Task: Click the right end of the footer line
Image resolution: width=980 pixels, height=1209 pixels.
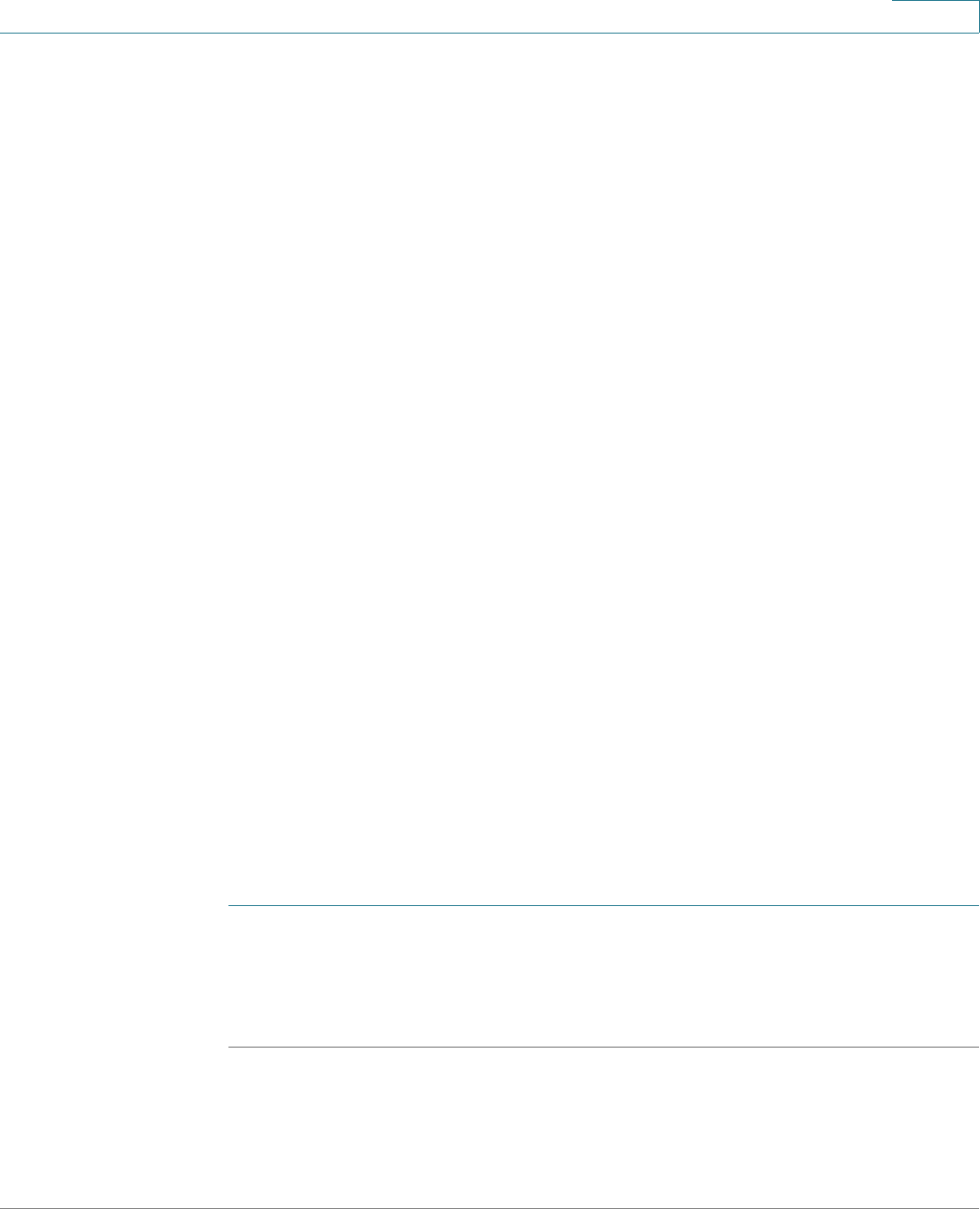Action: coord(975,1208)
